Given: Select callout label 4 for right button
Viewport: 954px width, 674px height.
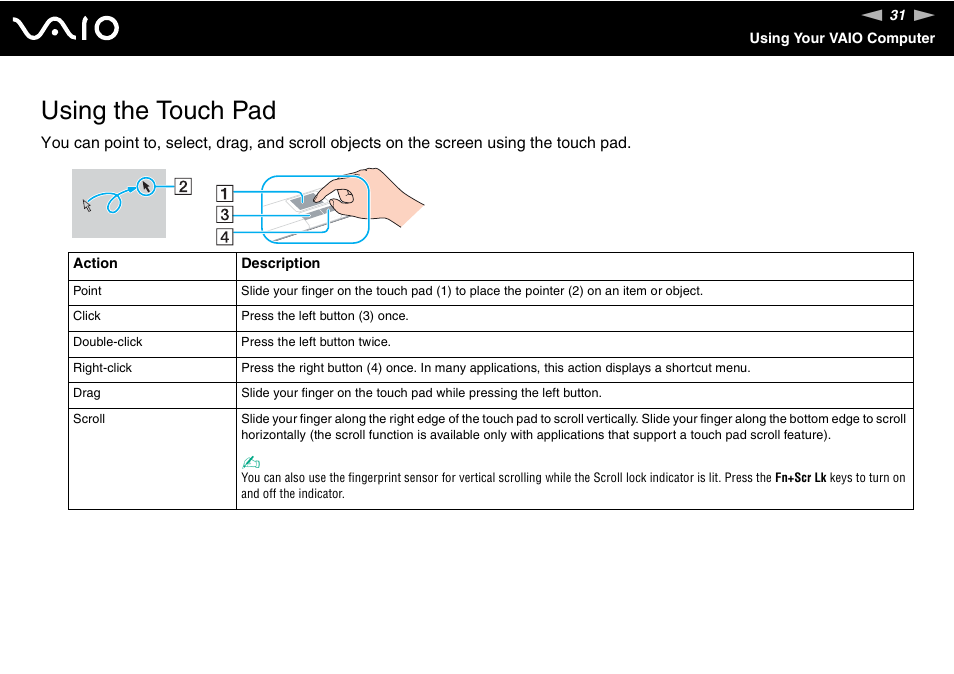Looking at the screenshot, I should [x=225, y=236].
